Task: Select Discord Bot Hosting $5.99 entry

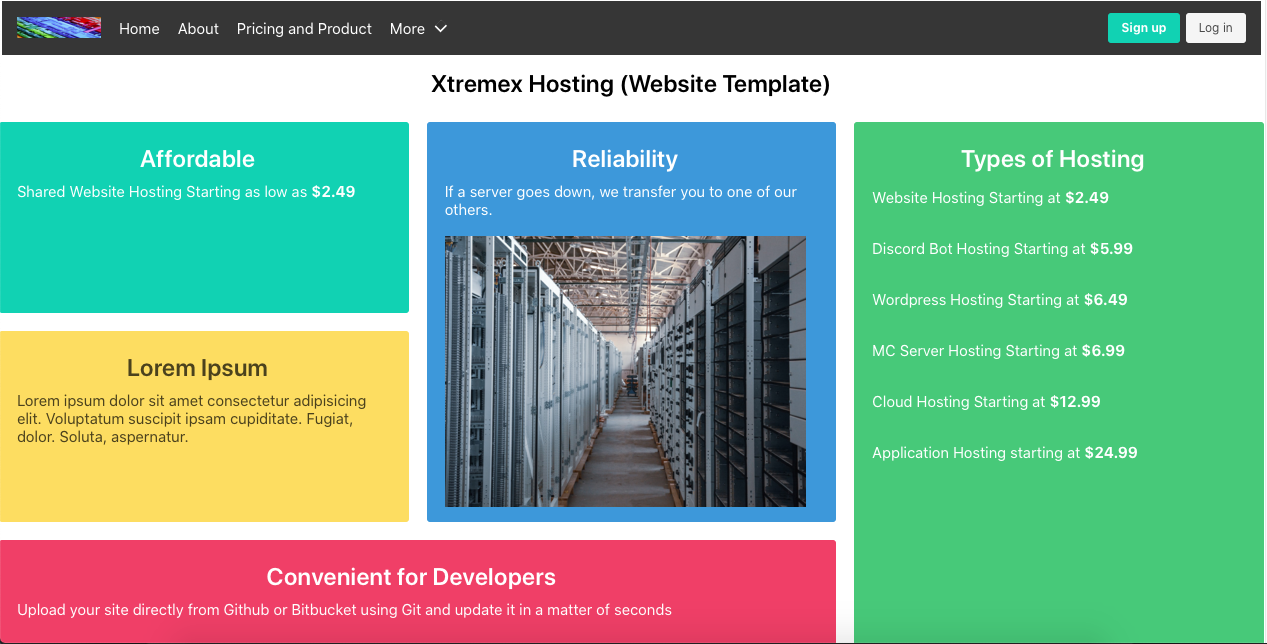Action: (x=1002, y=249)
